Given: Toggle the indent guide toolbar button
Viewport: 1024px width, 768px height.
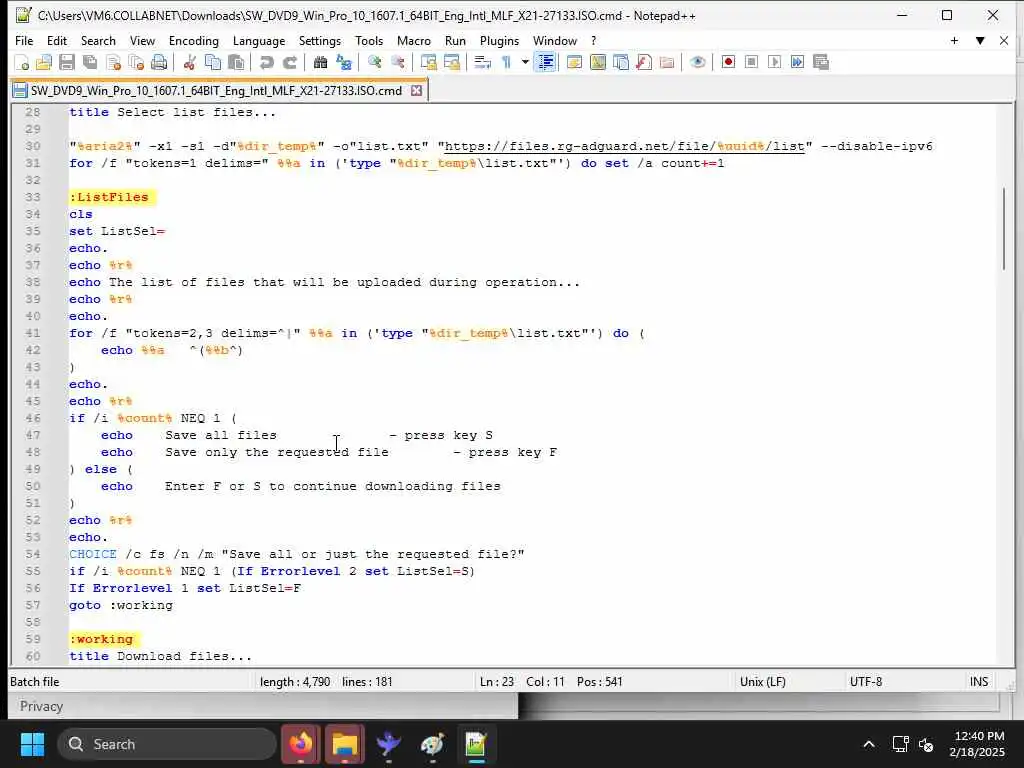Looking at the screenshot, I should [x=545, y=63].
